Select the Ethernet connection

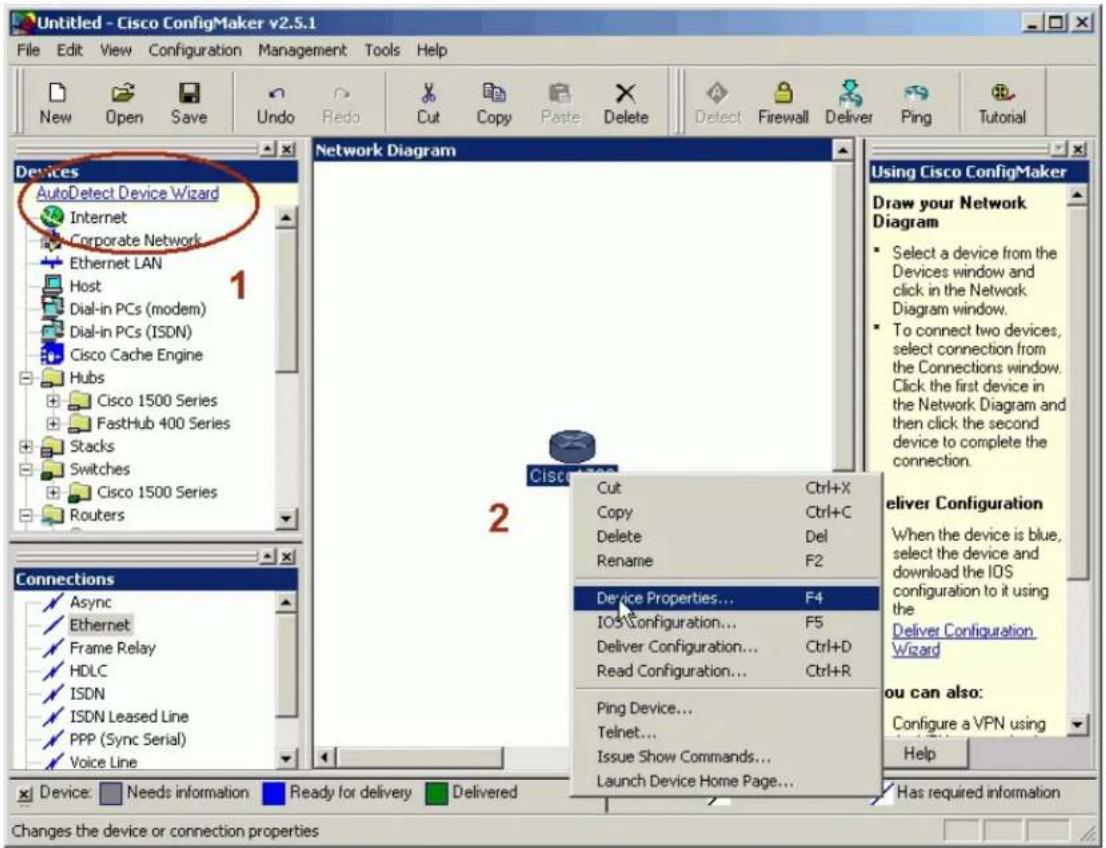pos(99,624)
